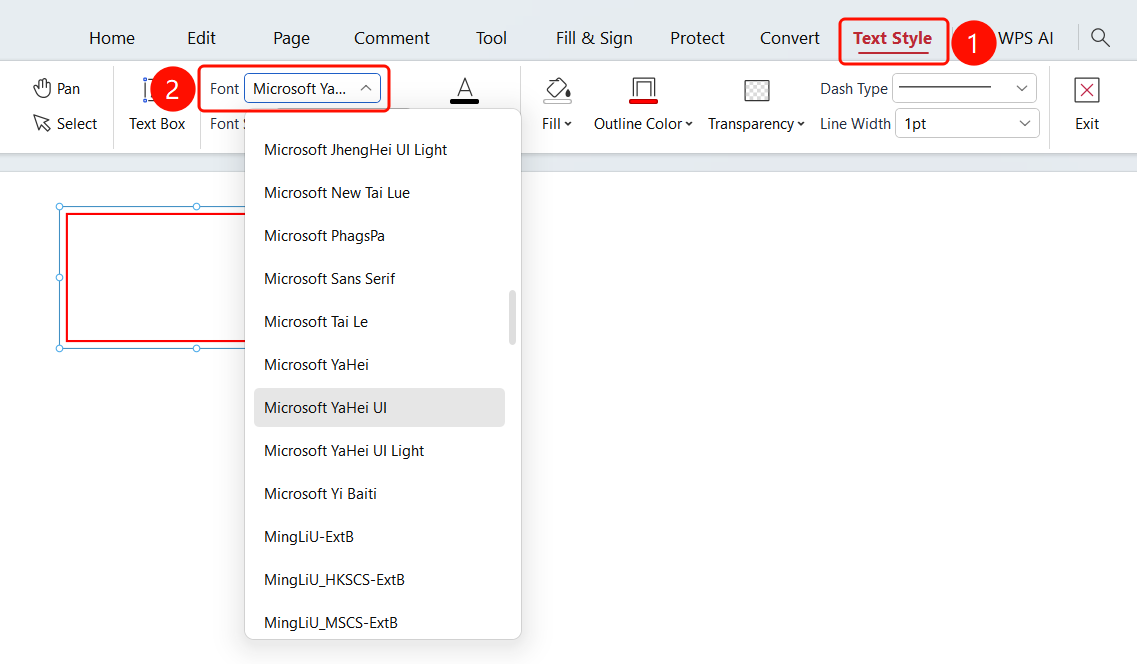Open the Convert tab
Viewport: 1137px width, 664px height.
pos(789,38)
